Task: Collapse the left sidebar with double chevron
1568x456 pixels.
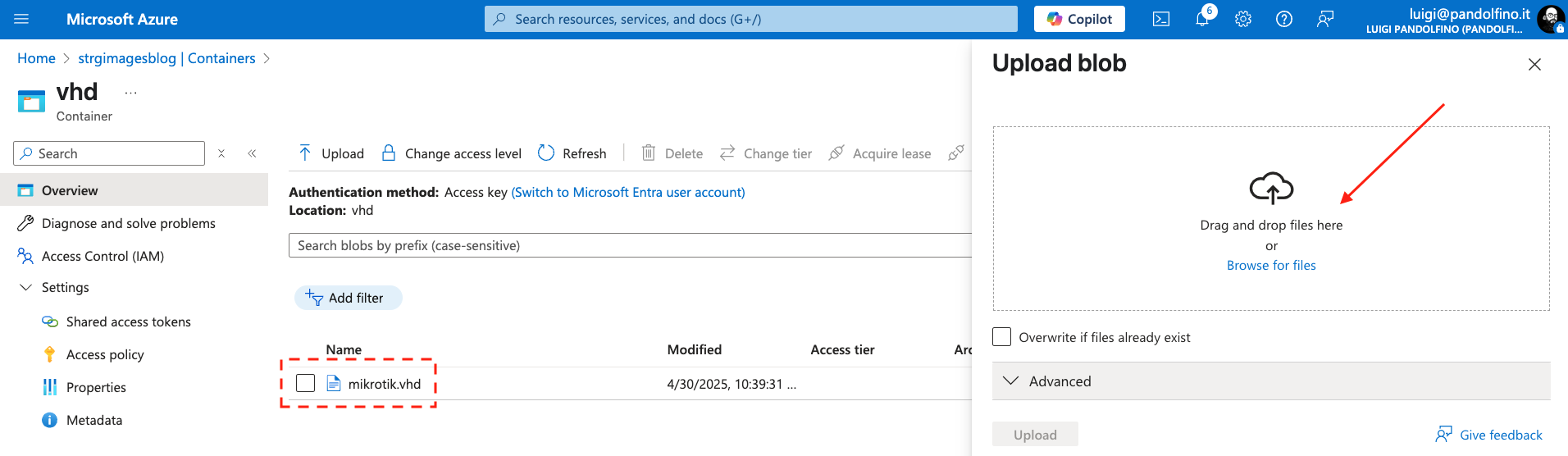Action: point(252,153)
